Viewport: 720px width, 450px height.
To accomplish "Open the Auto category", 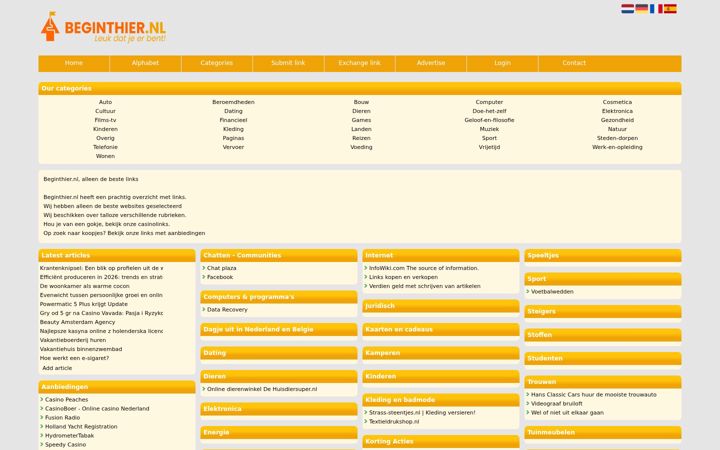I will coord(105,102).
